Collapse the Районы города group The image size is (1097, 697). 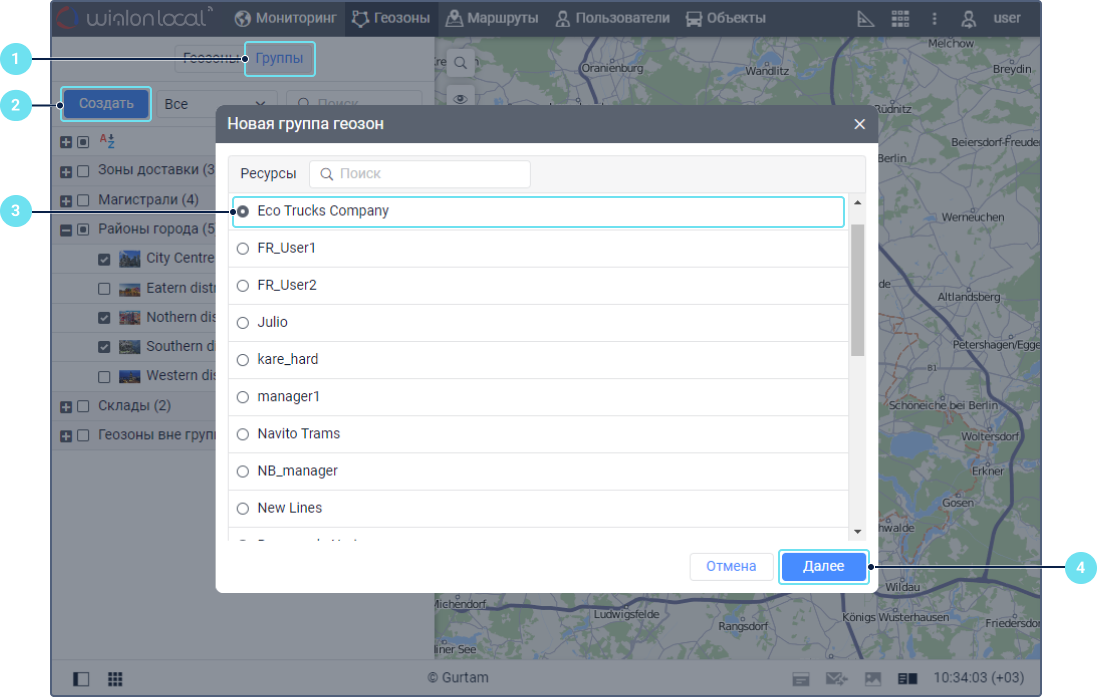click(66, 229)
